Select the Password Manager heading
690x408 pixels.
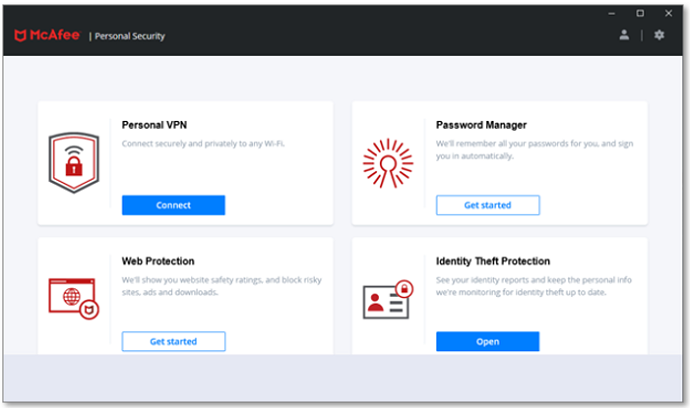[481, 125]
